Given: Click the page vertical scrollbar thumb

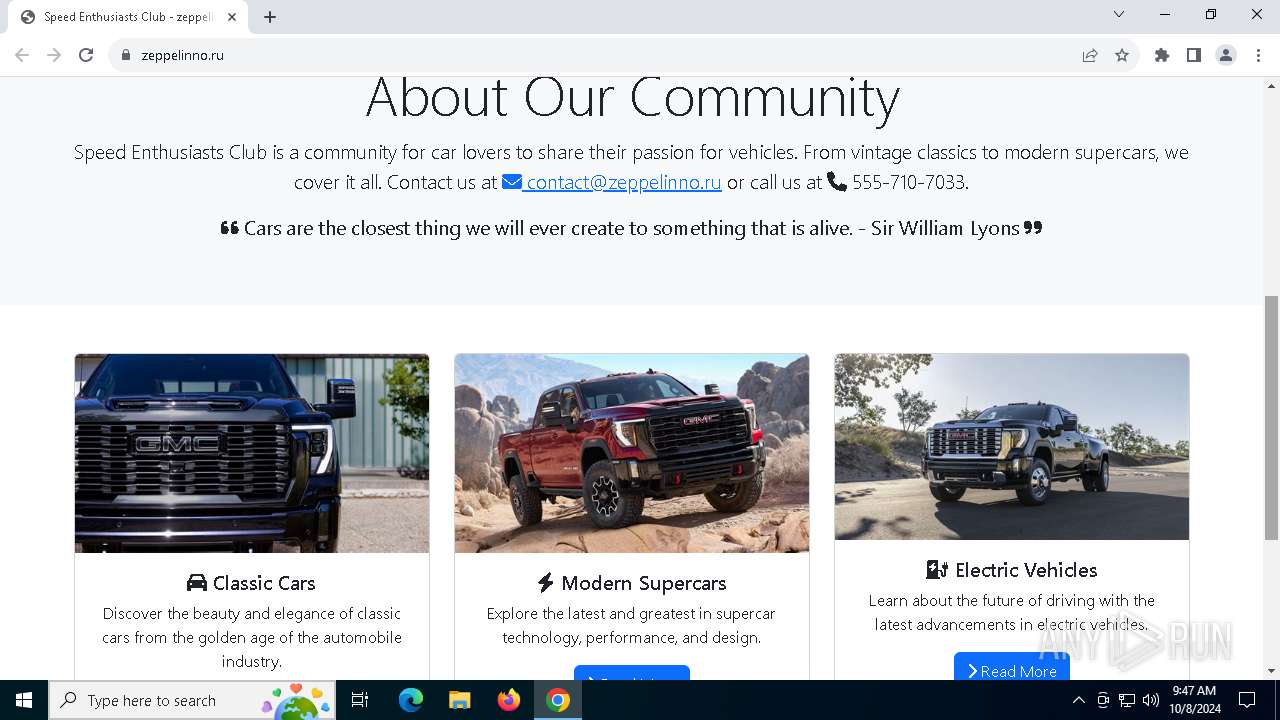Looking at the screenshot, I should pyautogui.click(x=1272, y=418).
